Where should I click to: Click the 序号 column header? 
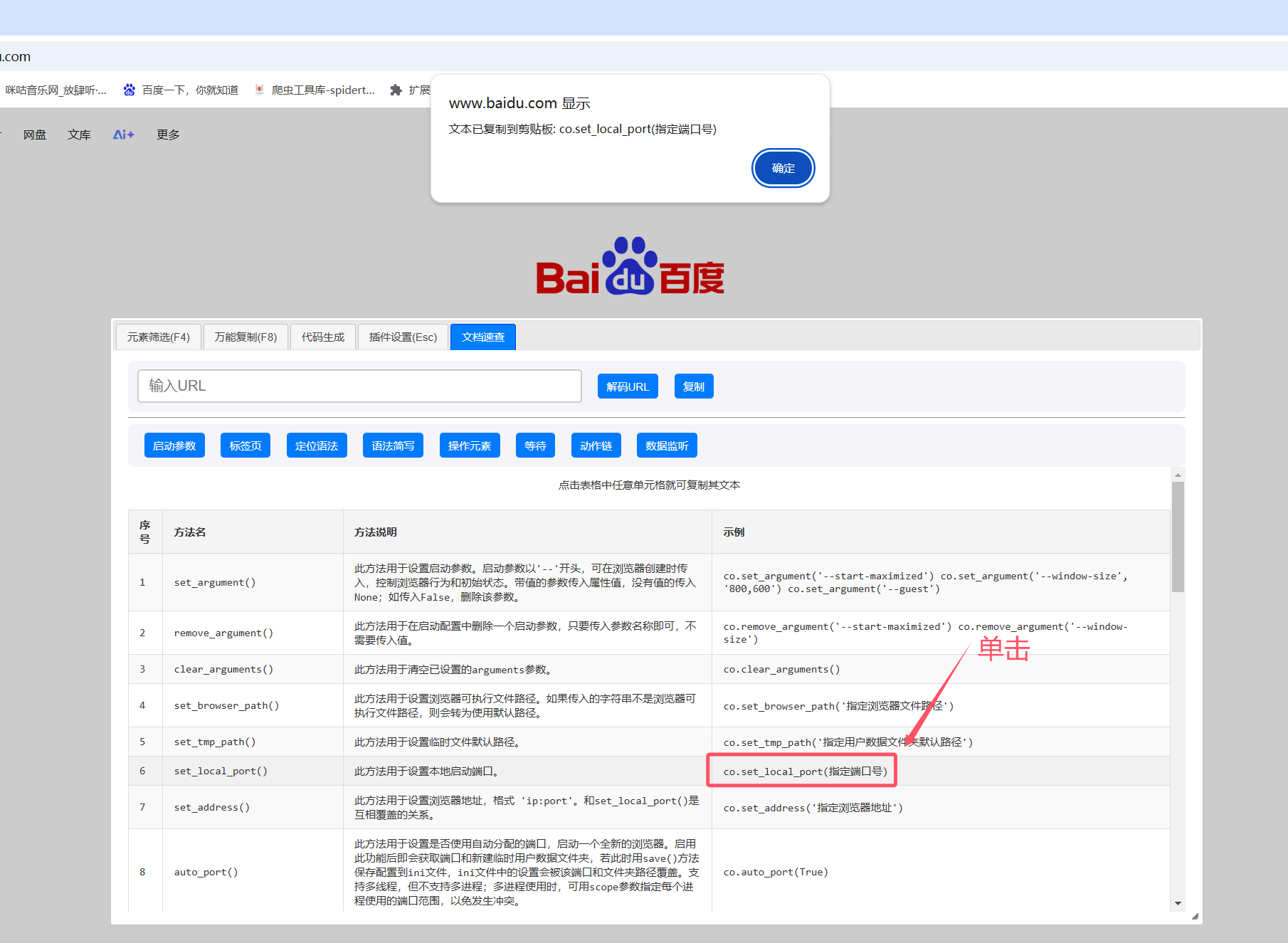pos(145,532)
